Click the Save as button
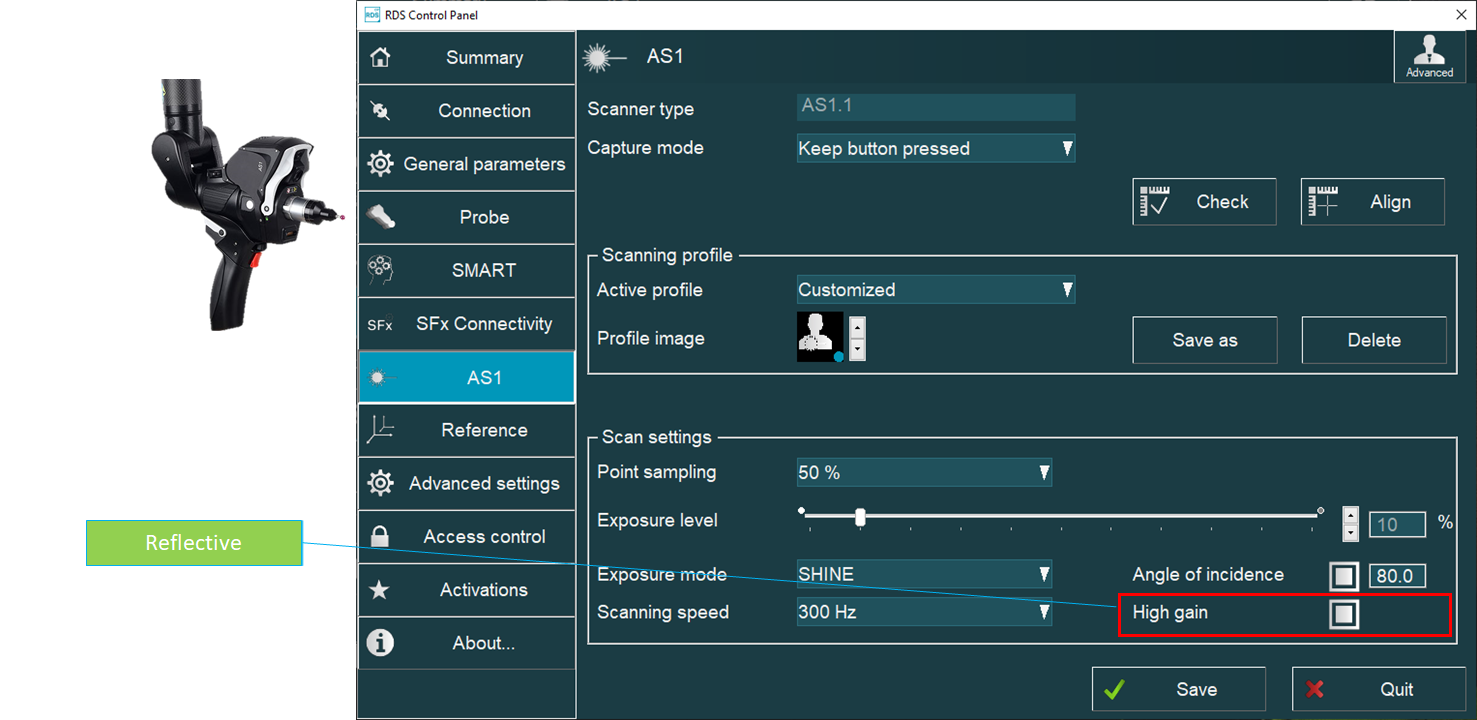The width and height of the screenshot is (1477, 720). 1204,340
